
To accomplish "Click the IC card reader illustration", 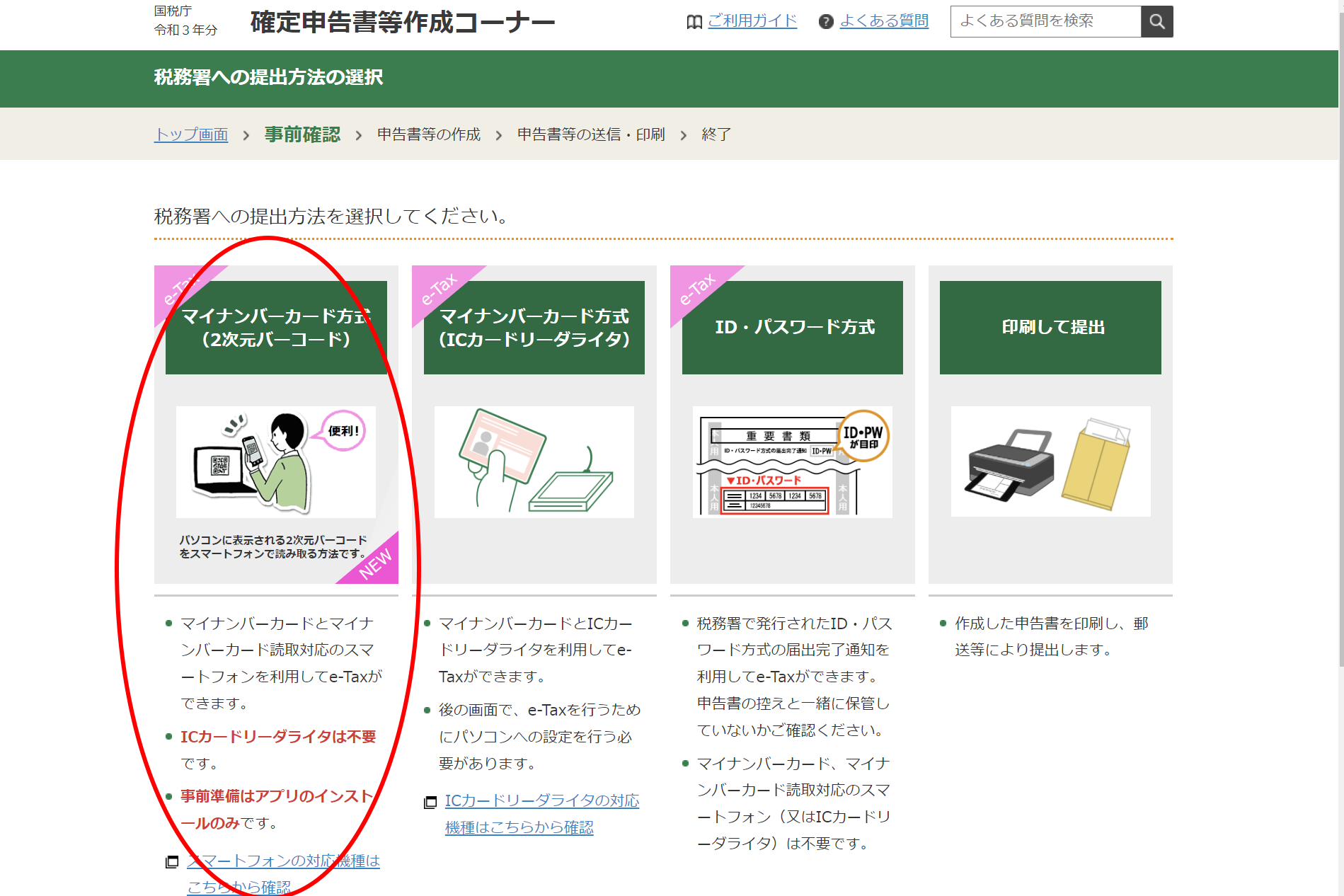I will [x=534, y=461].
